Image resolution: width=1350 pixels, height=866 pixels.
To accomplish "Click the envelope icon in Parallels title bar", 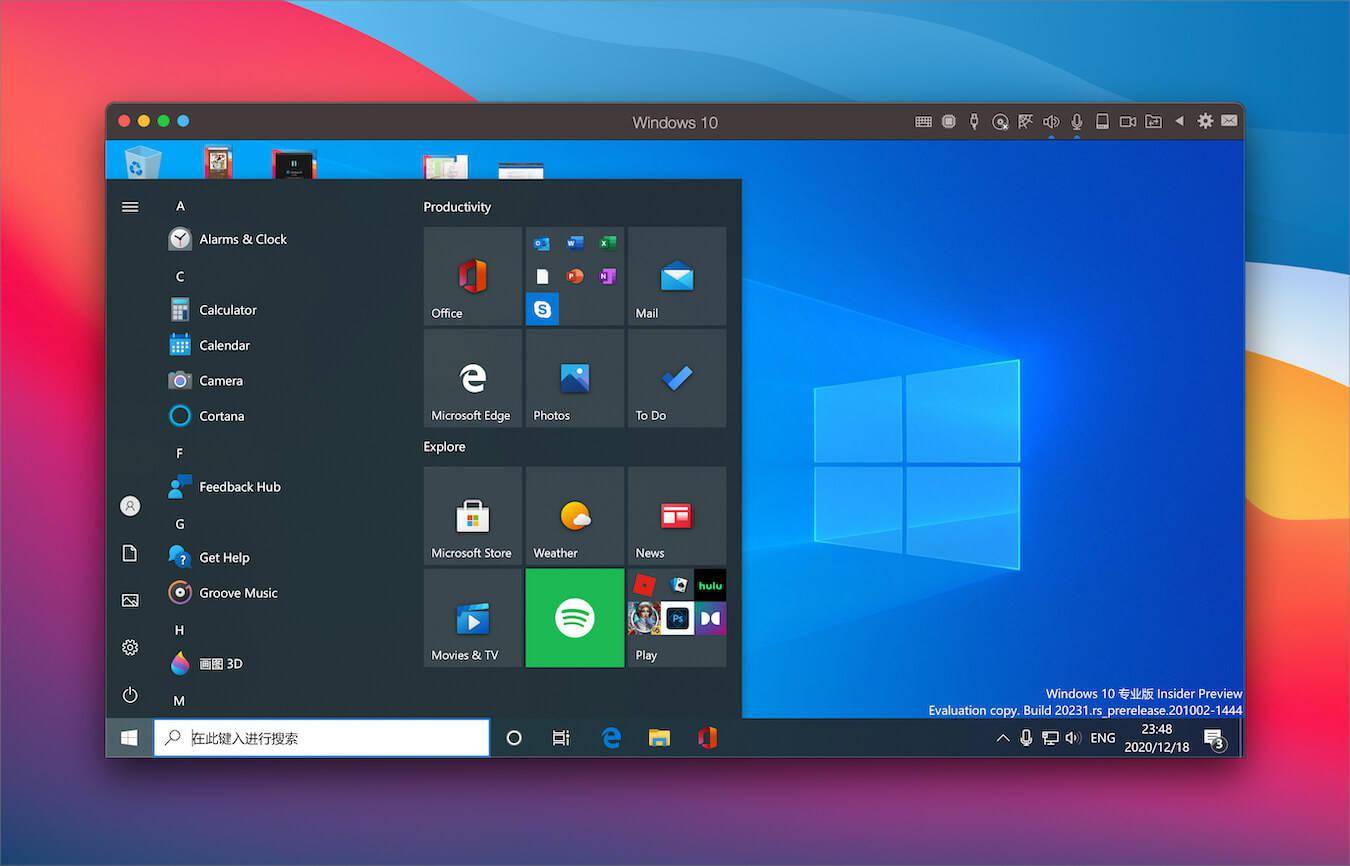I will (x=1229, y=121).
